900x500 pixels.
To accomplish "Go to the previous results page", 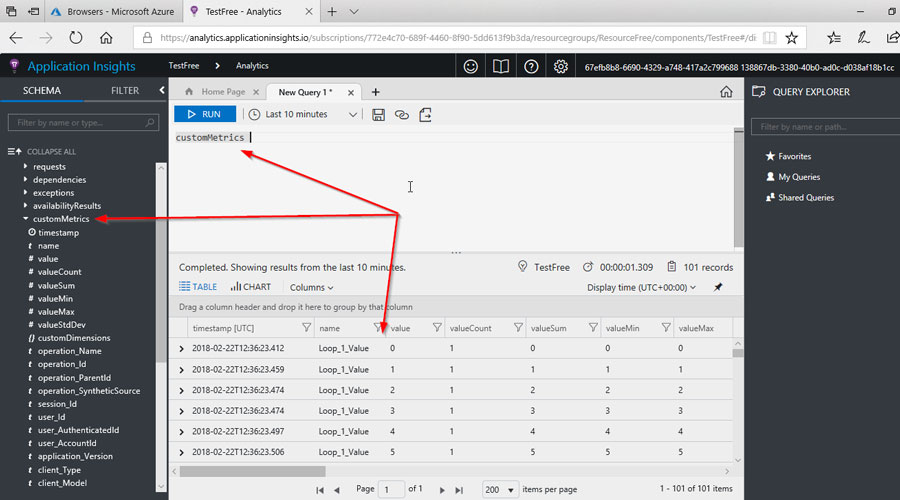I will click(x=337, y=490).
